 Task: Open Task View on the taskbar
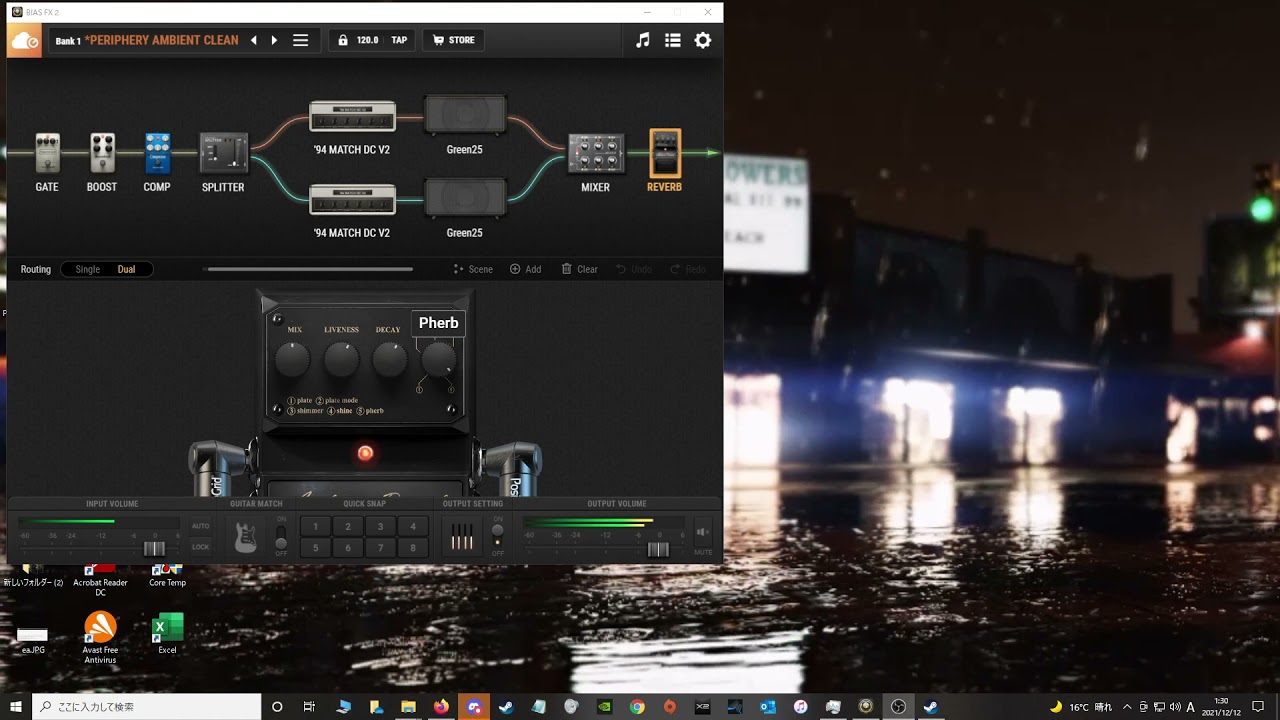pyautogui.click(x=310, y=707)
